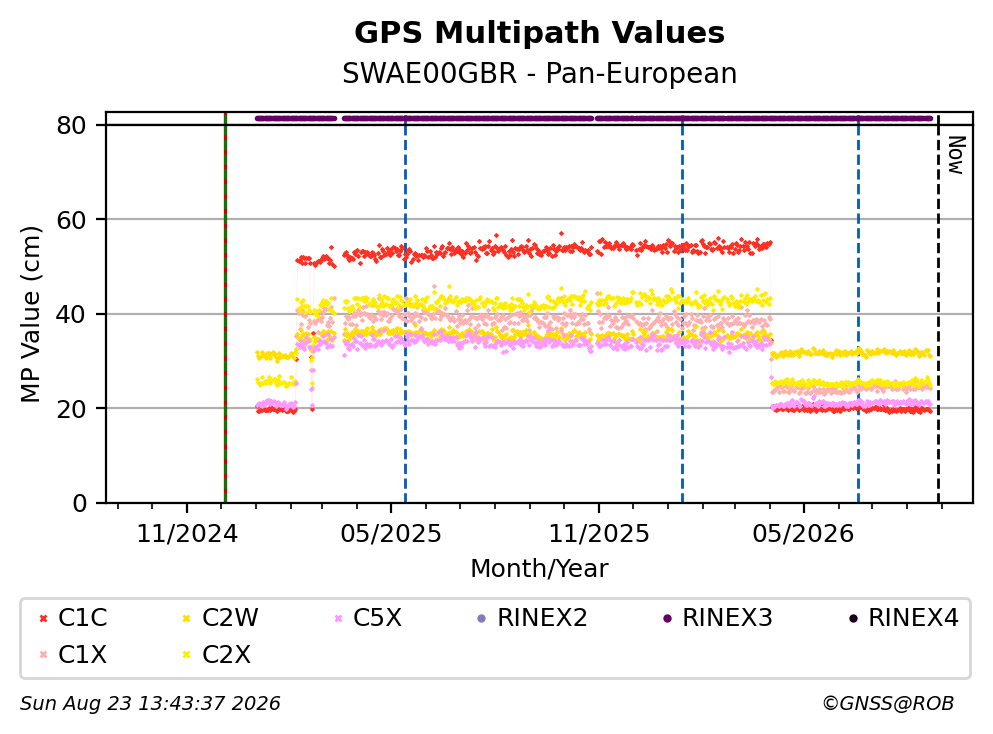
Task: Click the ©GNSS@ROB copyright text
Action: (x=888, y=703)
